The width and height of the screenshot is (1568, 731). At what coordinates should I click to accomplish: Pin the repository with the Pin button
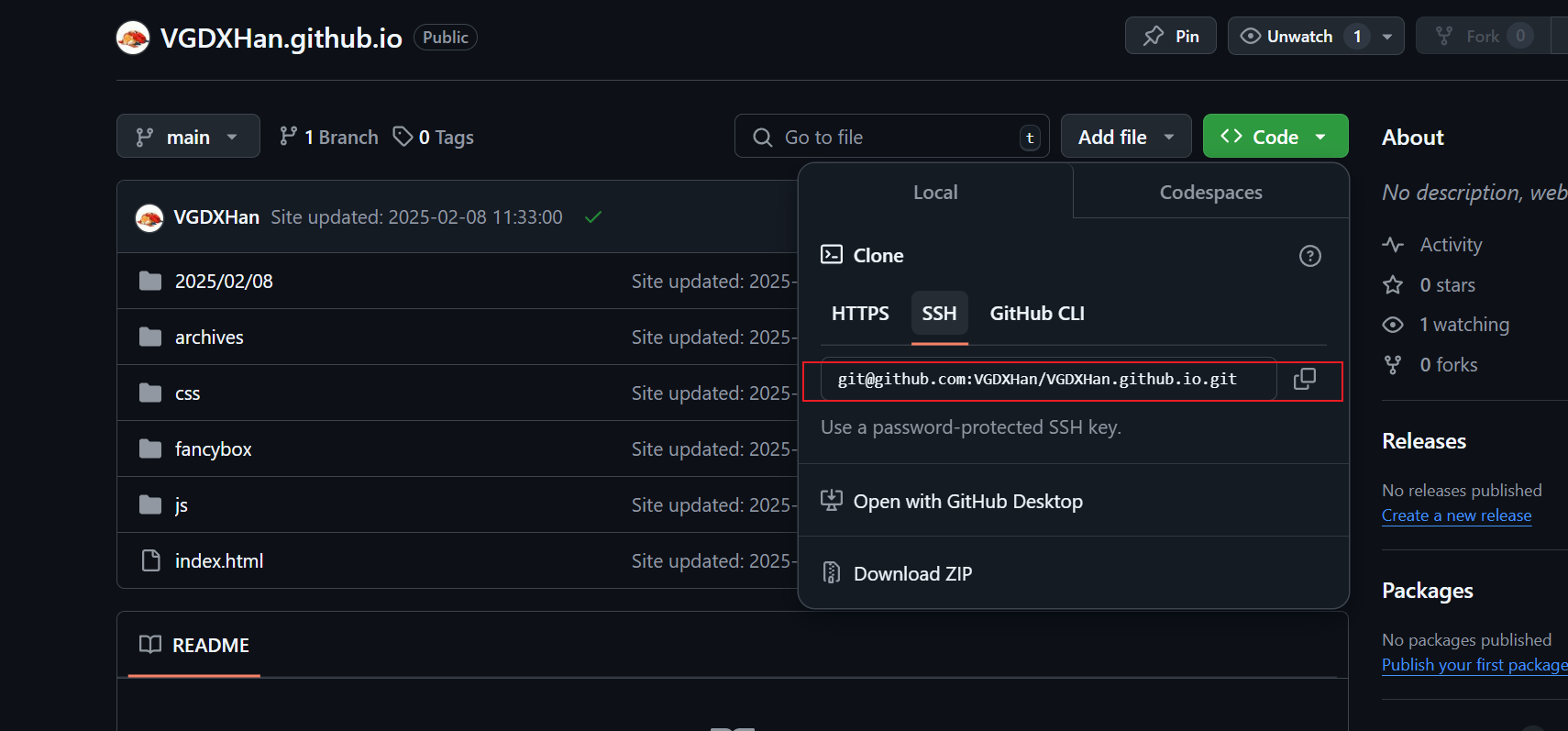[1170, 36]
